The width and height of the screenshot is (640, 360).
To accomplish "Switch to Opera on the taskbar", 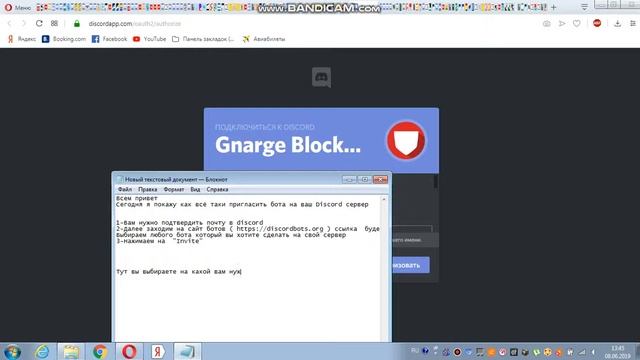I will [129, 352].
